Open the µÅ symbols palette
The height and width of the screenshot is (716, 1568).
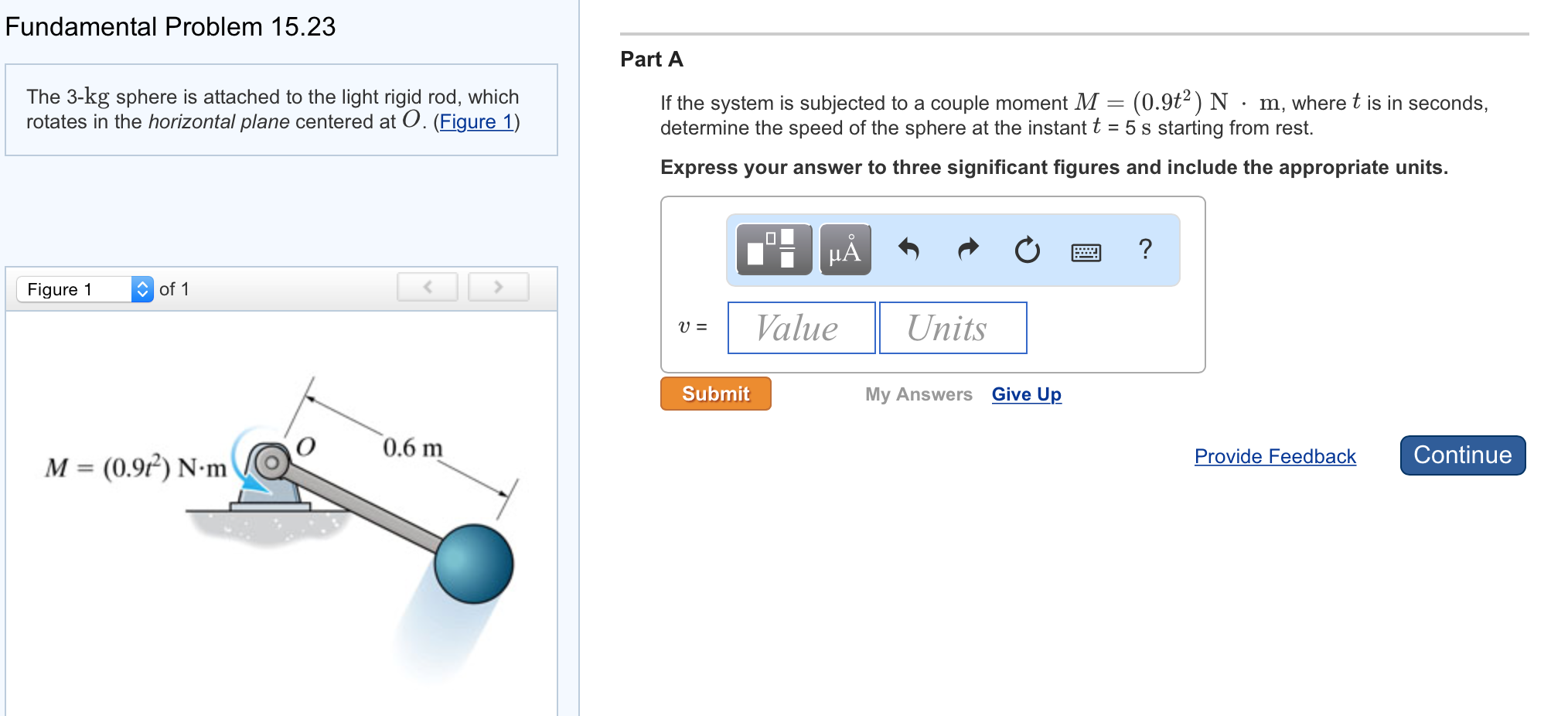845,250
